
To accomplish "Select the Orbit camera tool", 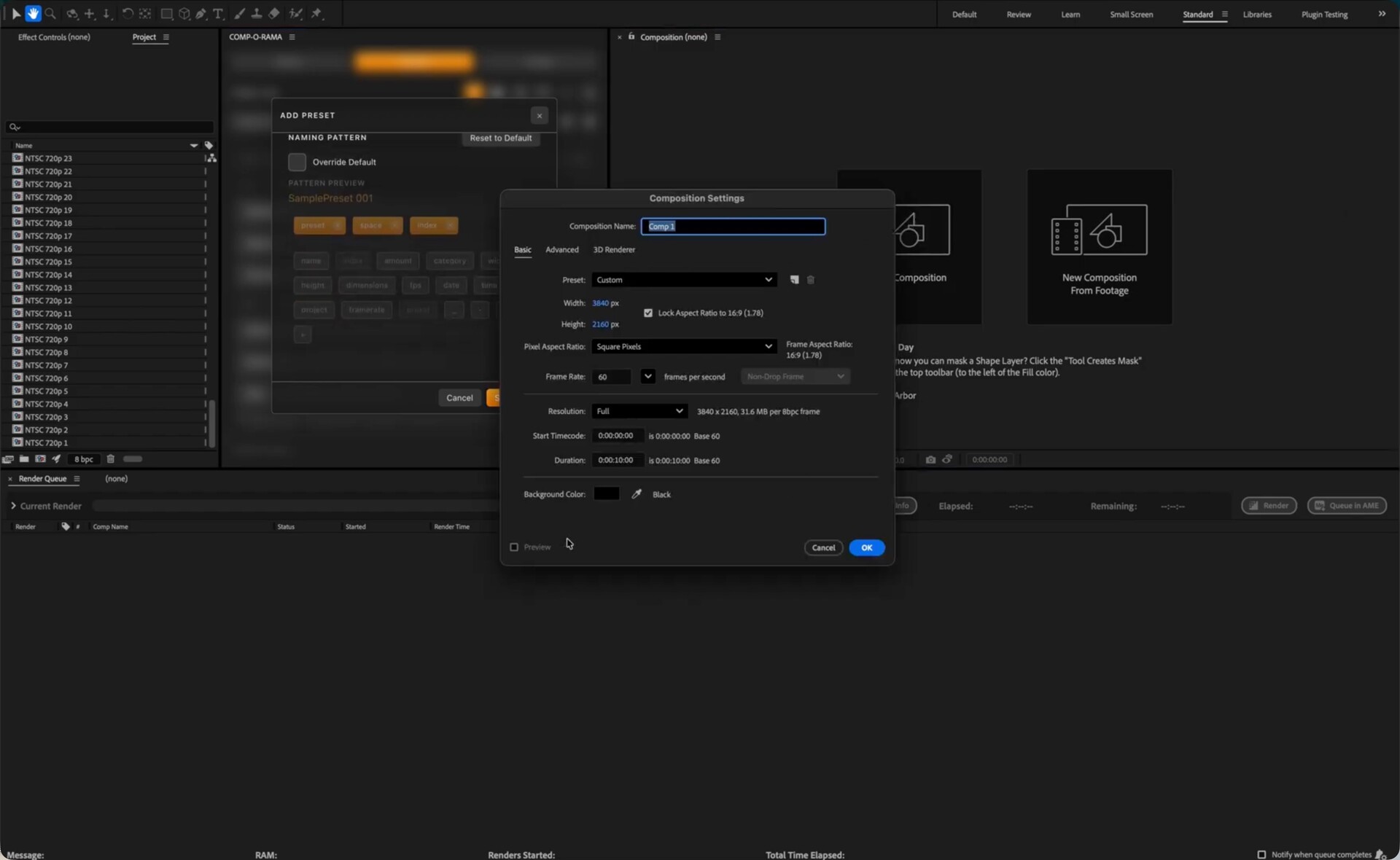I will point(71,14).
